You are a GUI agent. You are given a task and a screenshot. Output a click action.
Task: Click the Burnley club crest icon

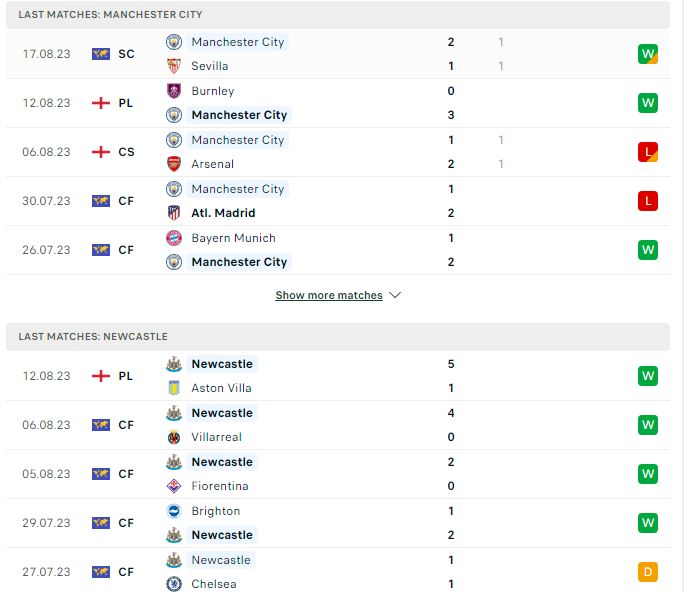point(174,91)
